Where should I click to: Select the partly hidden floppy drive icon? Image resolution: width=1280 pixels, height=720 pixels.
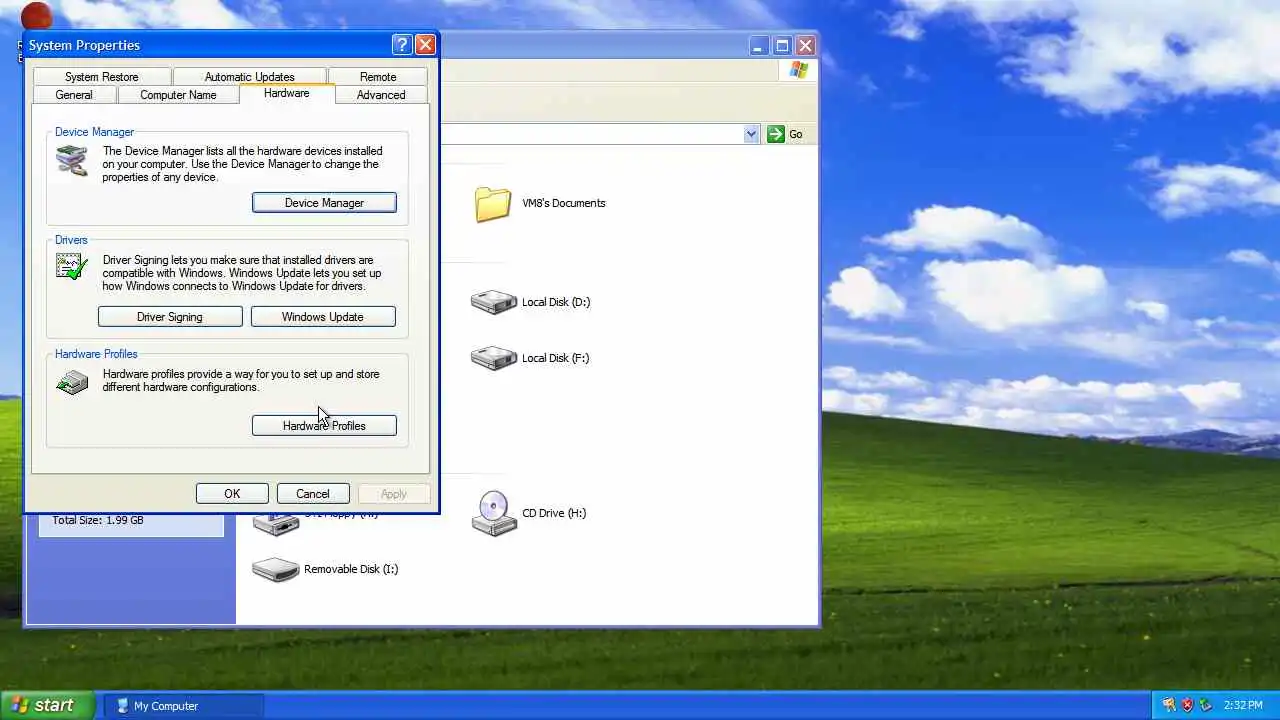tap(276, 524)
